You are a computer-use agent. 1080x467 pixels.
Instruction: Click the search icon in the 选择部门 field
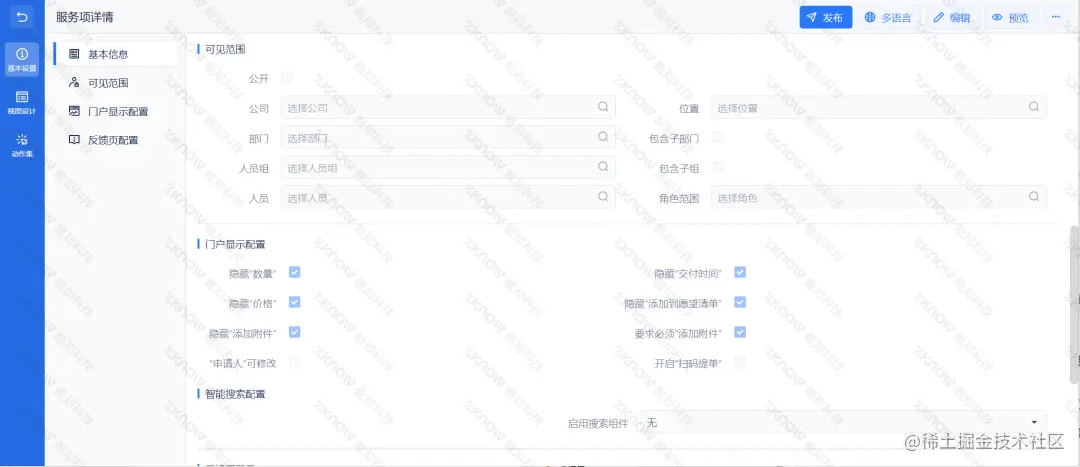point(603,136)
